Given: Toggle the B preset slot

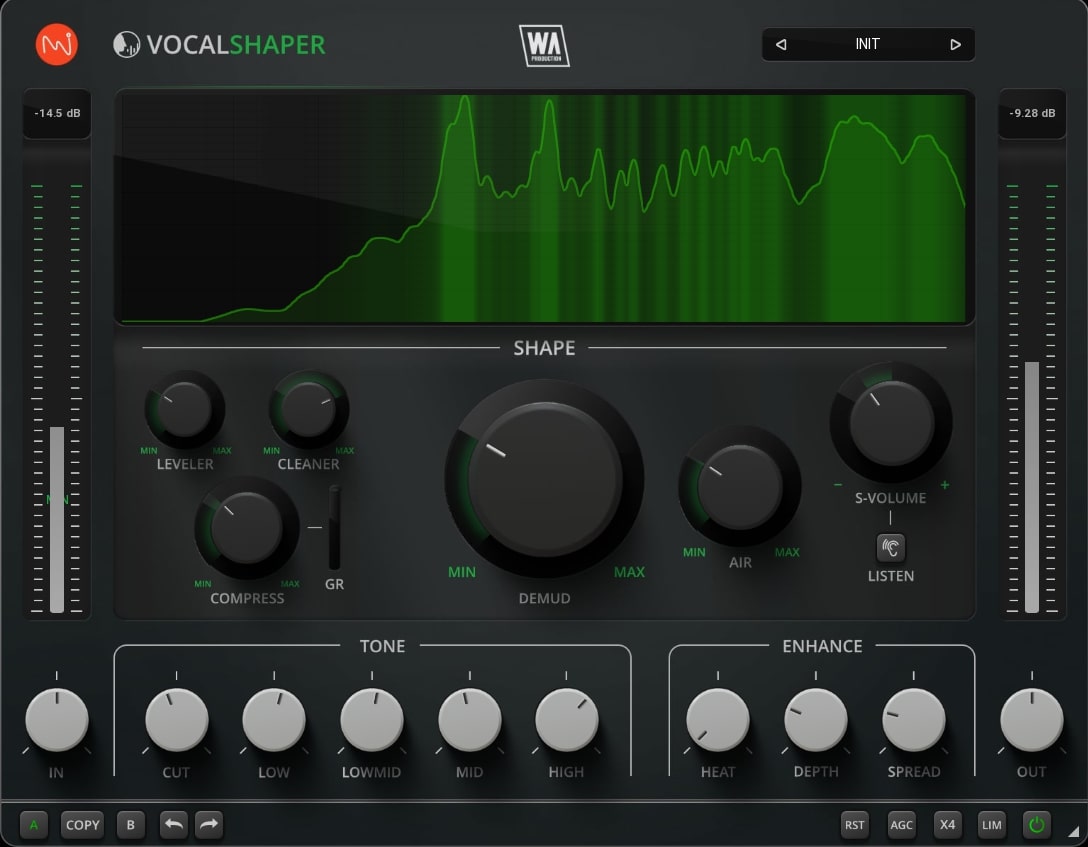Looking at the screenshot, I should click(130, 825).
